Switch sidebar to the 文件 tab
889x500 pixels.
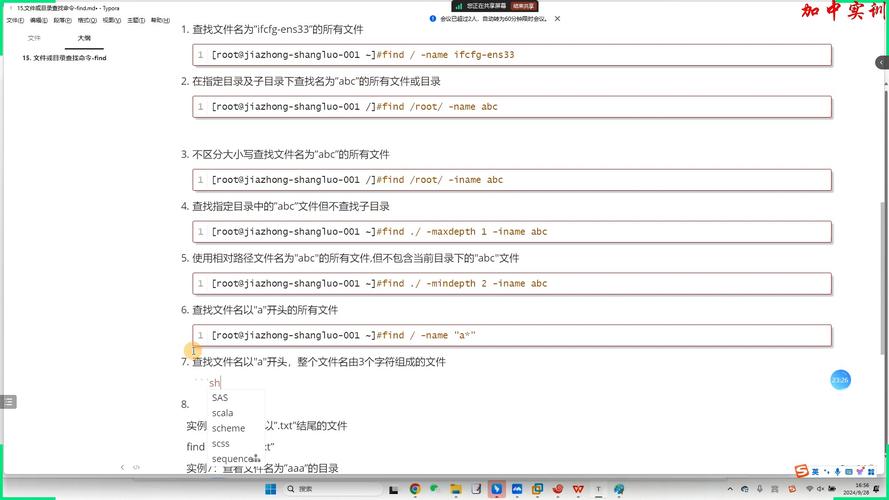(34, 38)
